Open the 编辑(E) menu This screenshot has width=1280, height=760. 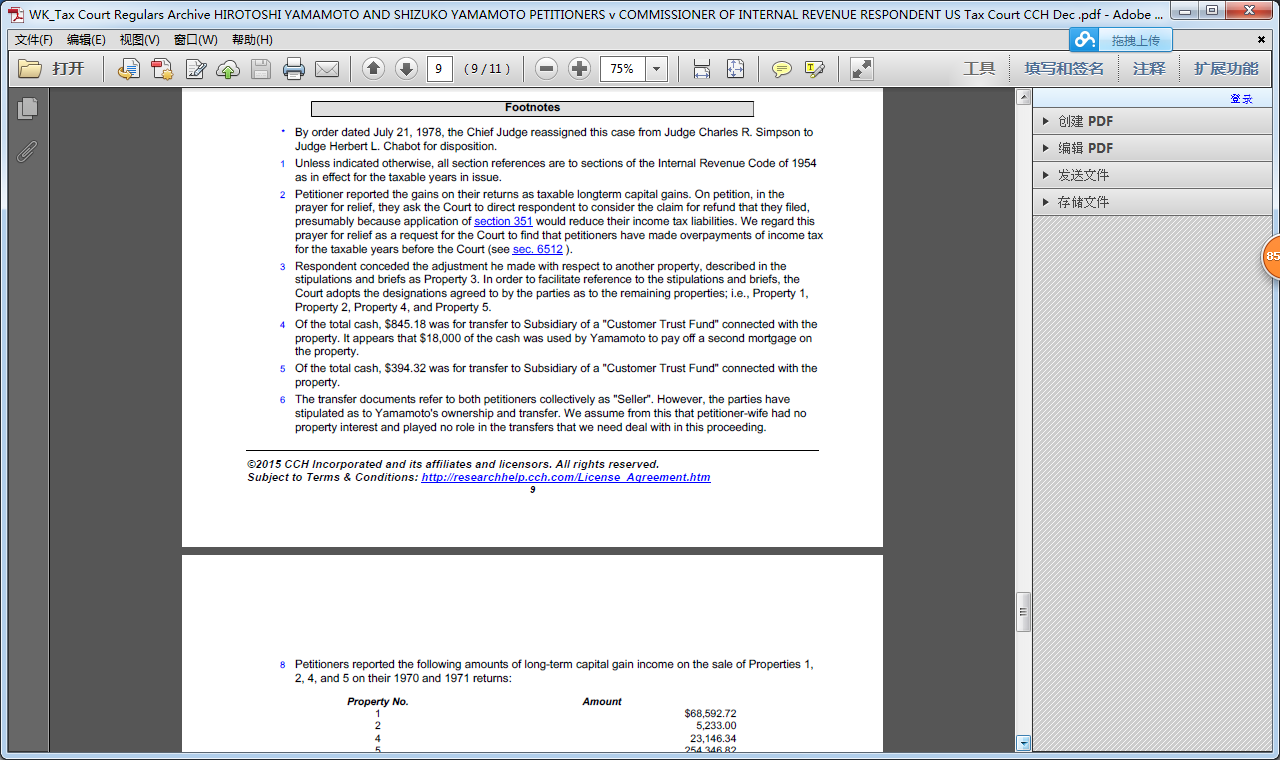coord(86,40)
